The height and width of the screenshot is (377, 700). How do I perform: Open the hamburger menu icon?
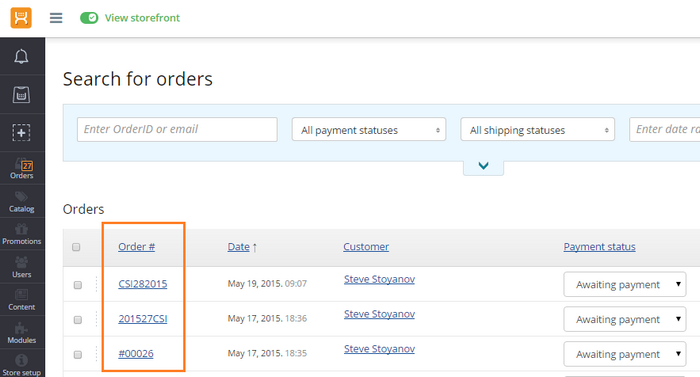click(x=56, y=18)
